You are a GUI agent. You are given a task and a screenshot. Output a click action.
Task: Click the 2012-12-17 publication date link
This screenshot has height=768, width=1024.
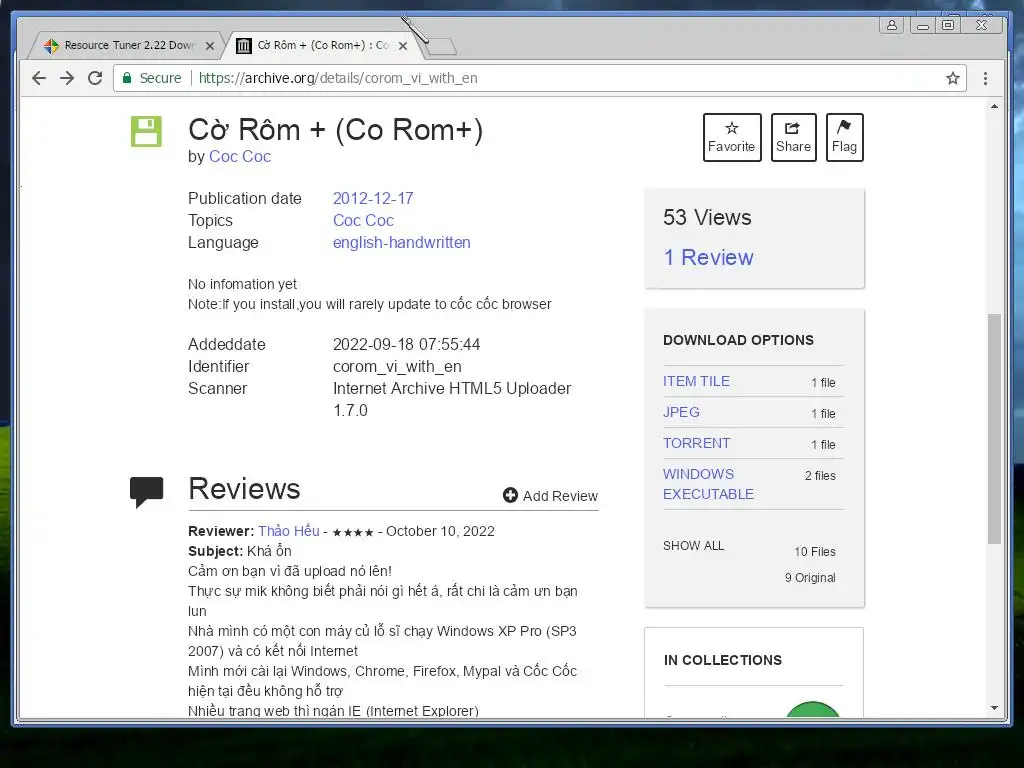pos(373,199)
